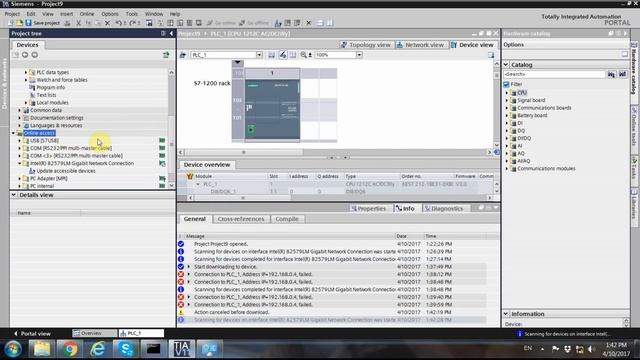
Task: Open the Online menu
Action: click(x=87, y=14)
